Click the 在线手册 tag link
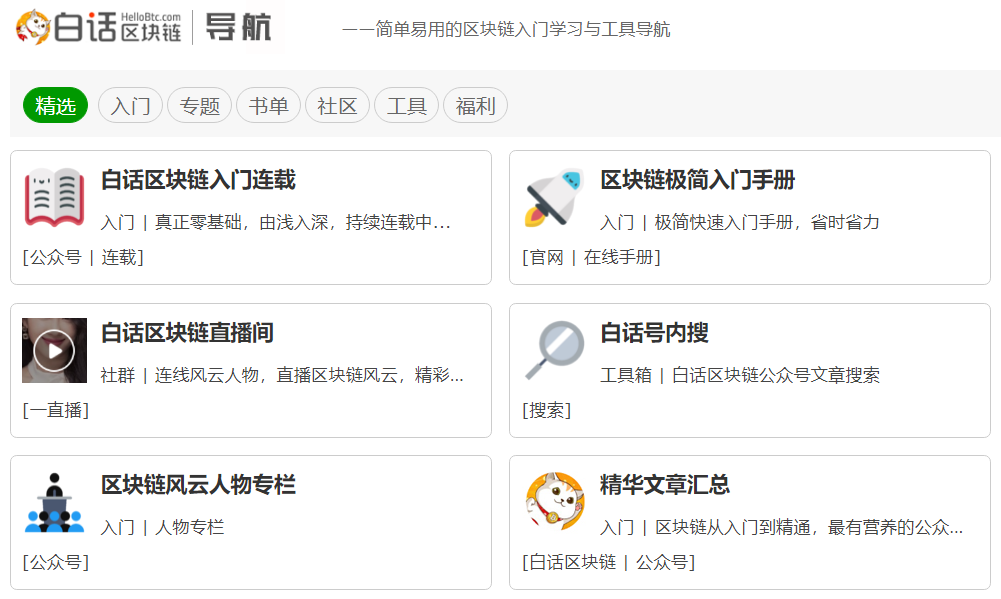The width and height of the screenshot is (1001, 599). [x=619, y=257]
